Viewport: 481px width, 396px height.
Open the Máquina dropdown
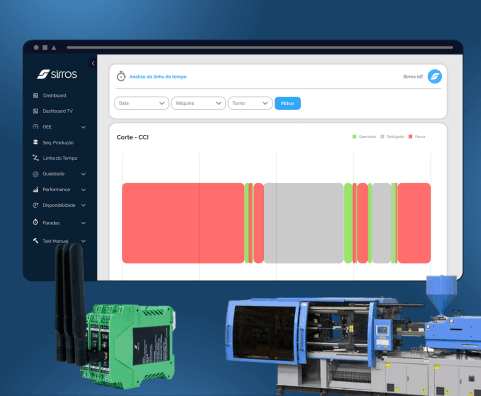pos(198,103)
